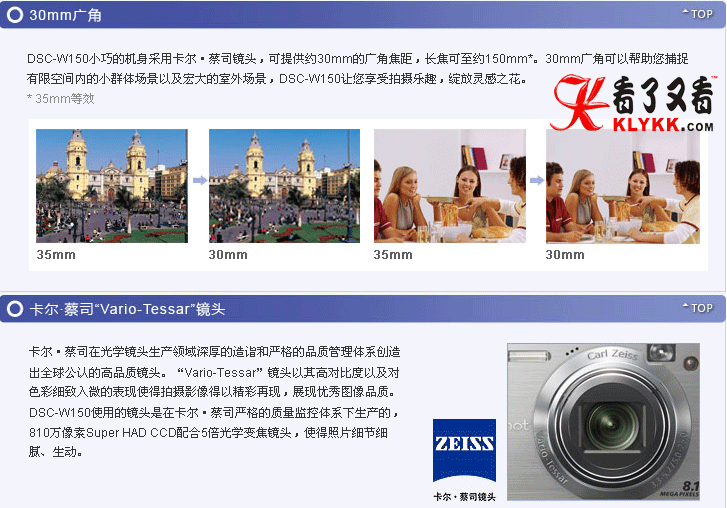The image size is (727, 508).
Task: Click arrow between the cathedral photos
Action: pyautogui.click(x=200, y=180)
